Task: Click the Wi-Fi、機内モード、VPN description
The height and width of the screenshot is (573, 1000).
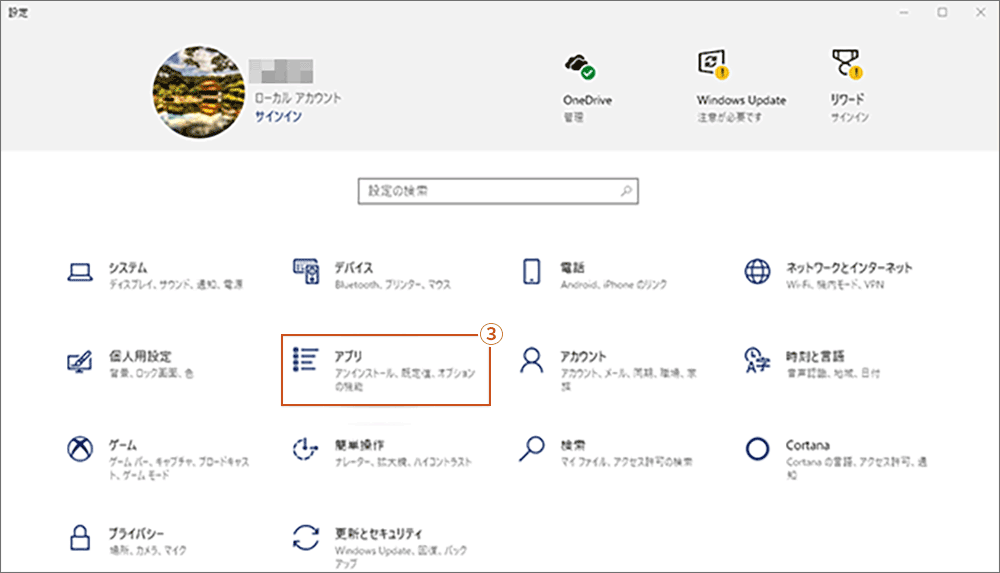Action: point(835,285)
